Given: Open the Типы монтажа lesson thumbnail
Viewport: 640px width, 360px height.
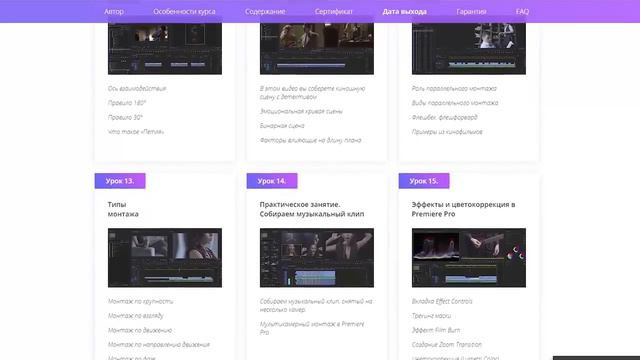Looking at the screenshot, I should coord(165,258).
